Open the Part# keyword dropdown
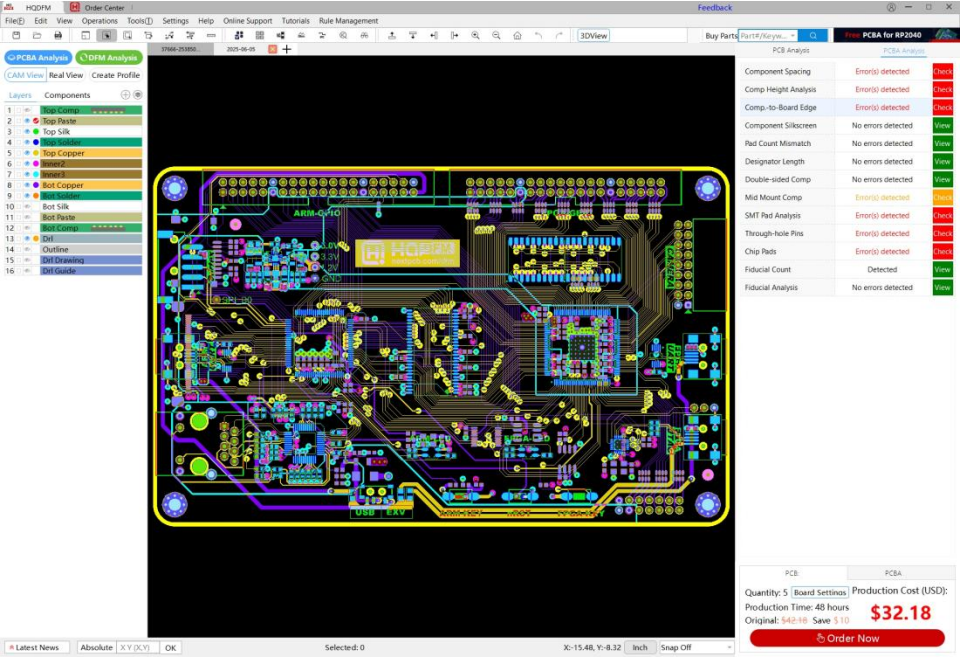This screenshot has width=960, height=660. [793, 35]
